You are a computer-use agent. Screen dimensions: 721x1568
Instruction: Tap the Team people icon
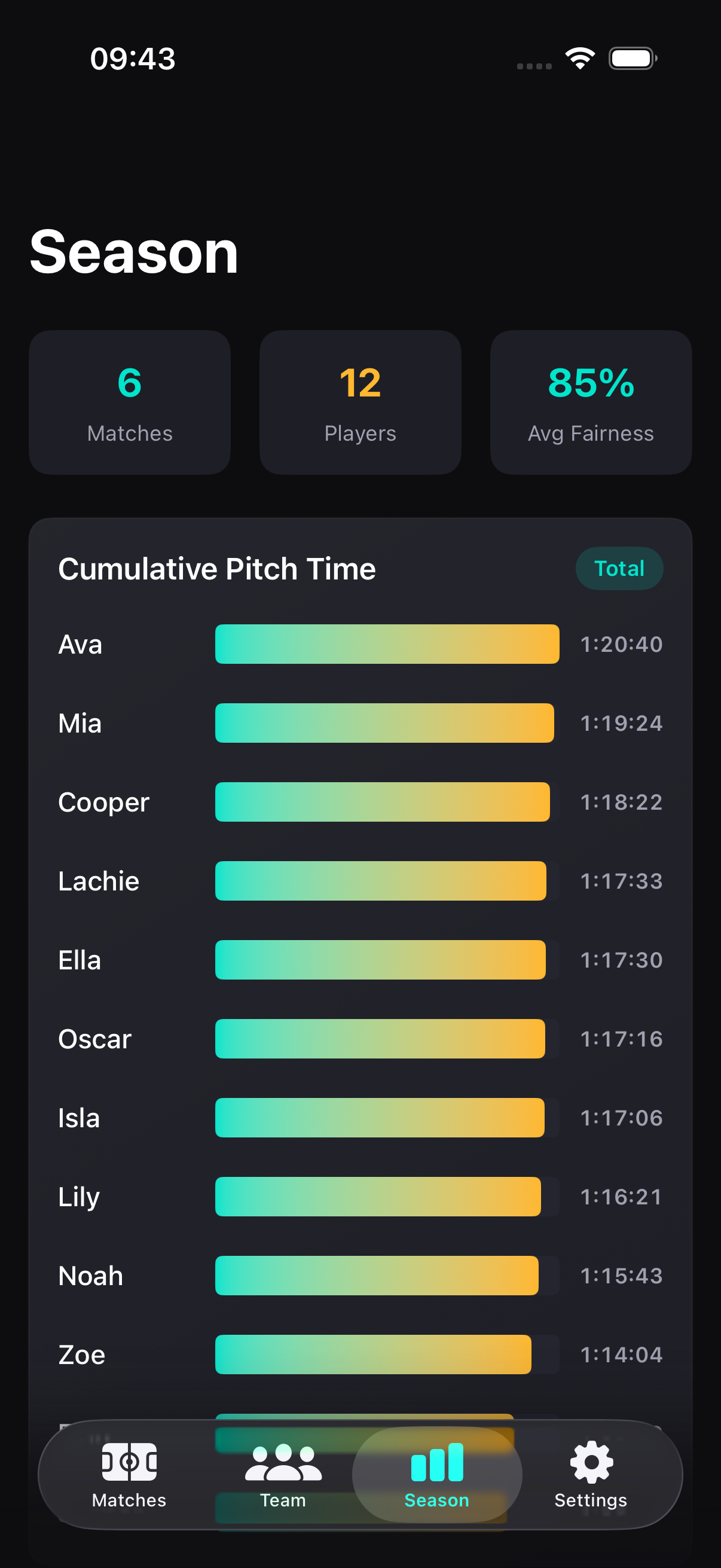pos(283,1462)
